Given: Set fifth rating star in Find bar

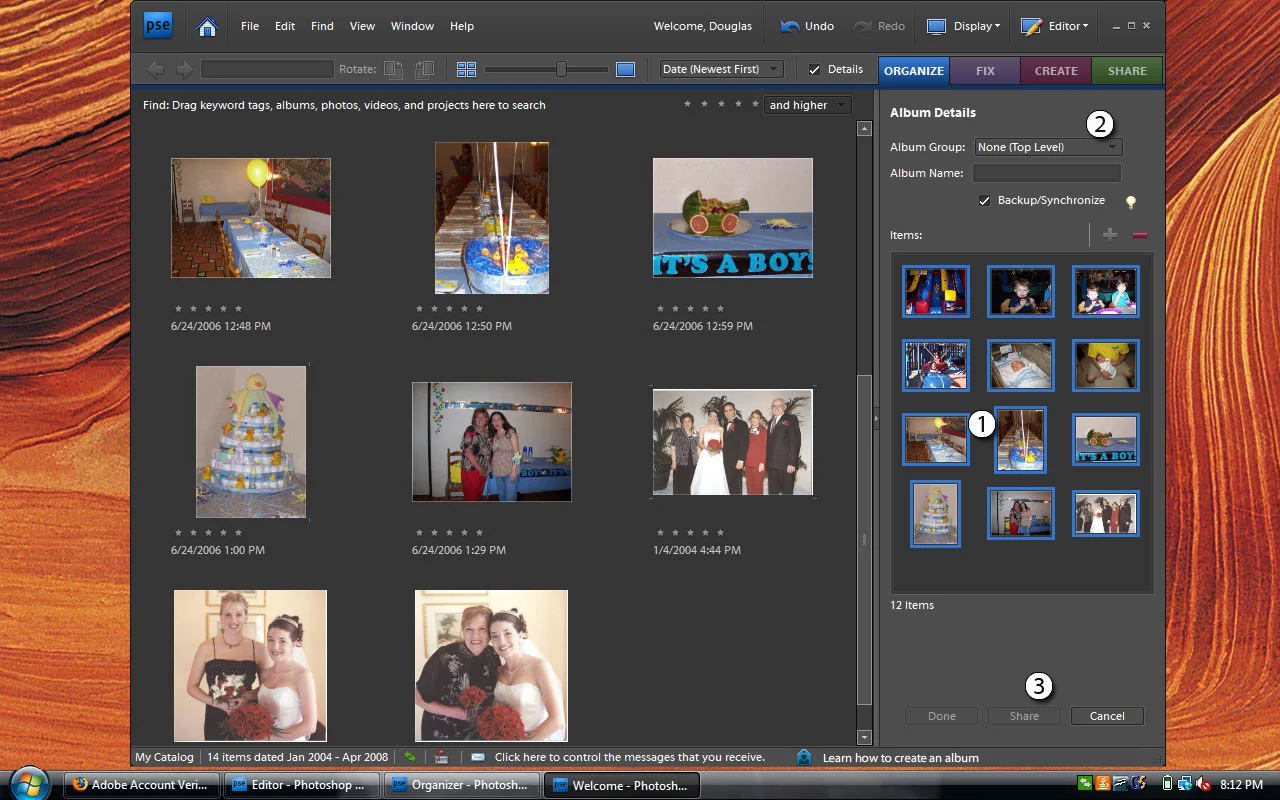Looking at the screenshot, I should pos(755,104).
